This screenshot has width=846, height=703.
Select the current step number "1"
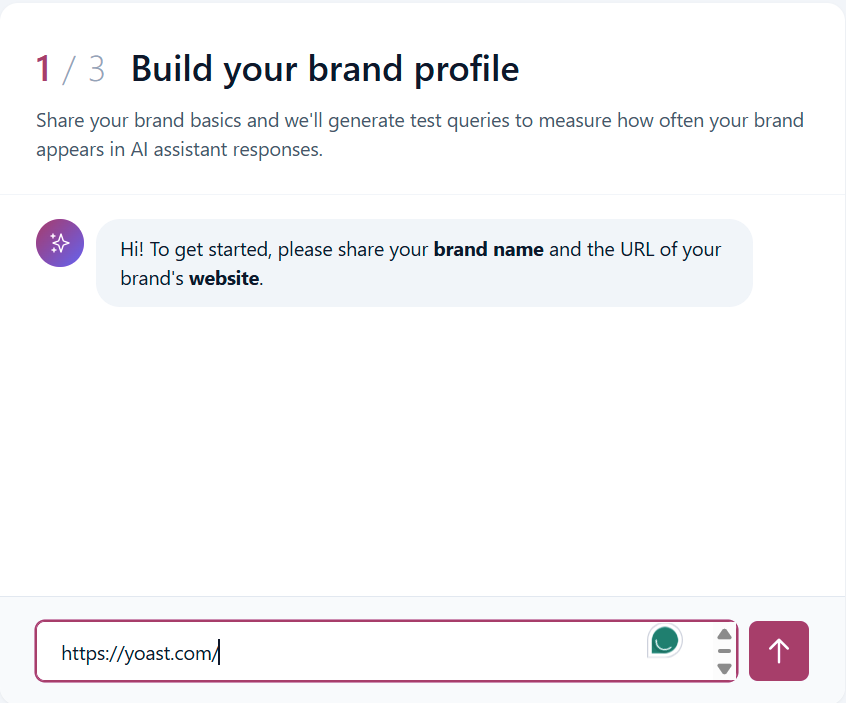coord(44,69)
